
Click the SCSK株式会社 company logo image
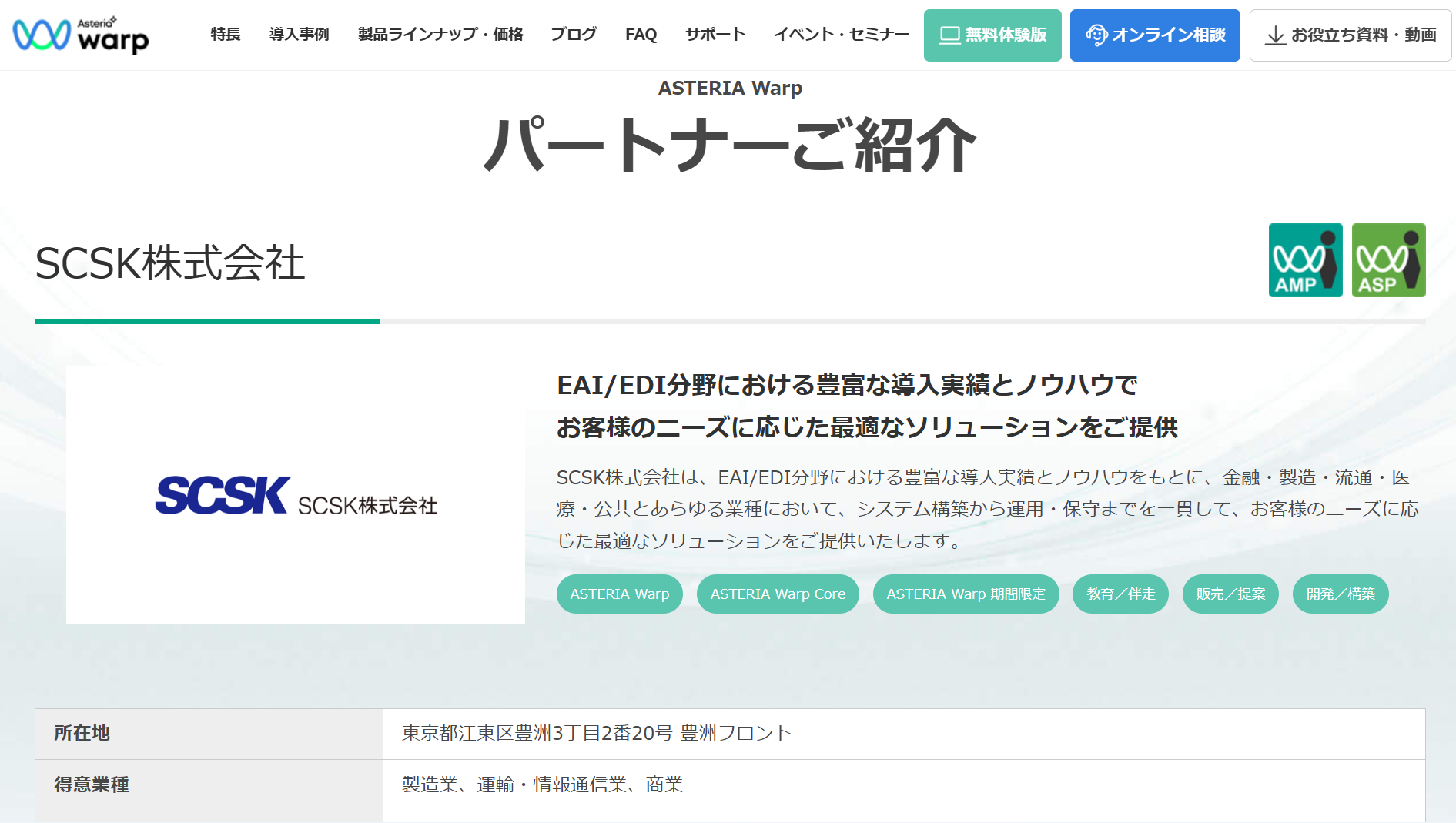pyautogui.click(x=296, y=495)
